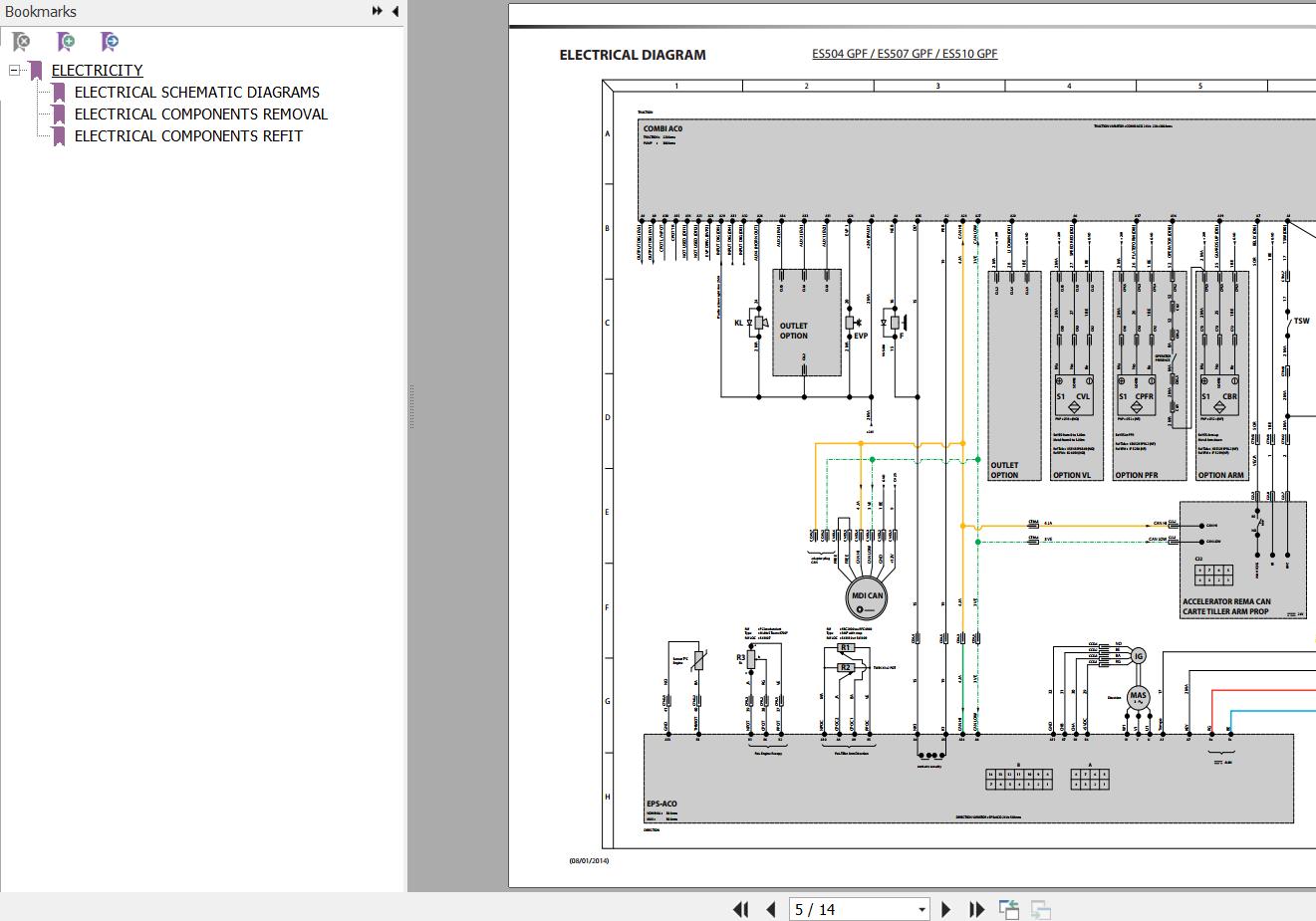Expand bookmarks panel options double-arrow
The width and height of the screenshot is (1316, 921).
pyautogui.click(x=378, y=11)
